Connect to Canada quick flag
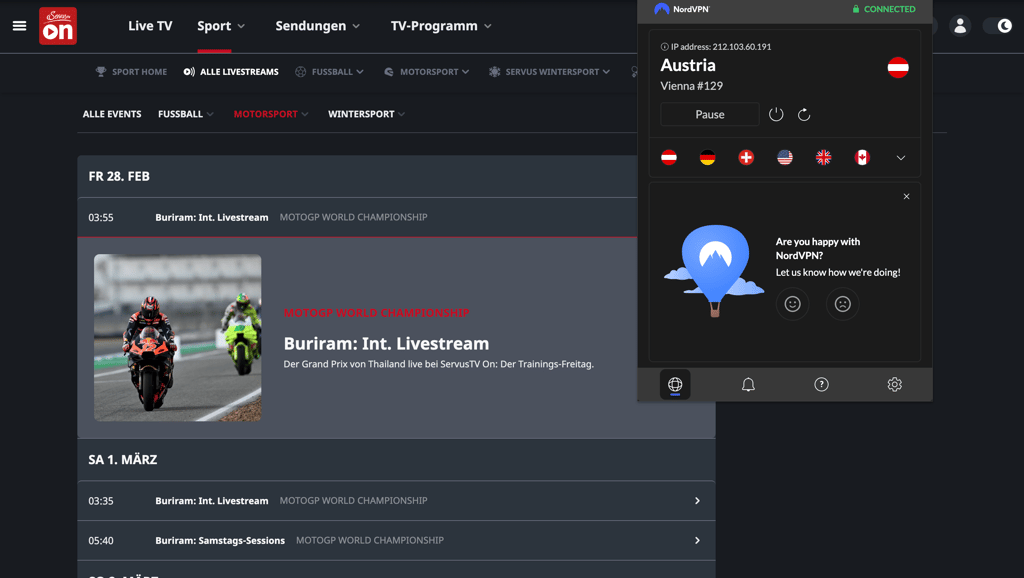Screen dimensions: 1024x578 click(862, 157)
